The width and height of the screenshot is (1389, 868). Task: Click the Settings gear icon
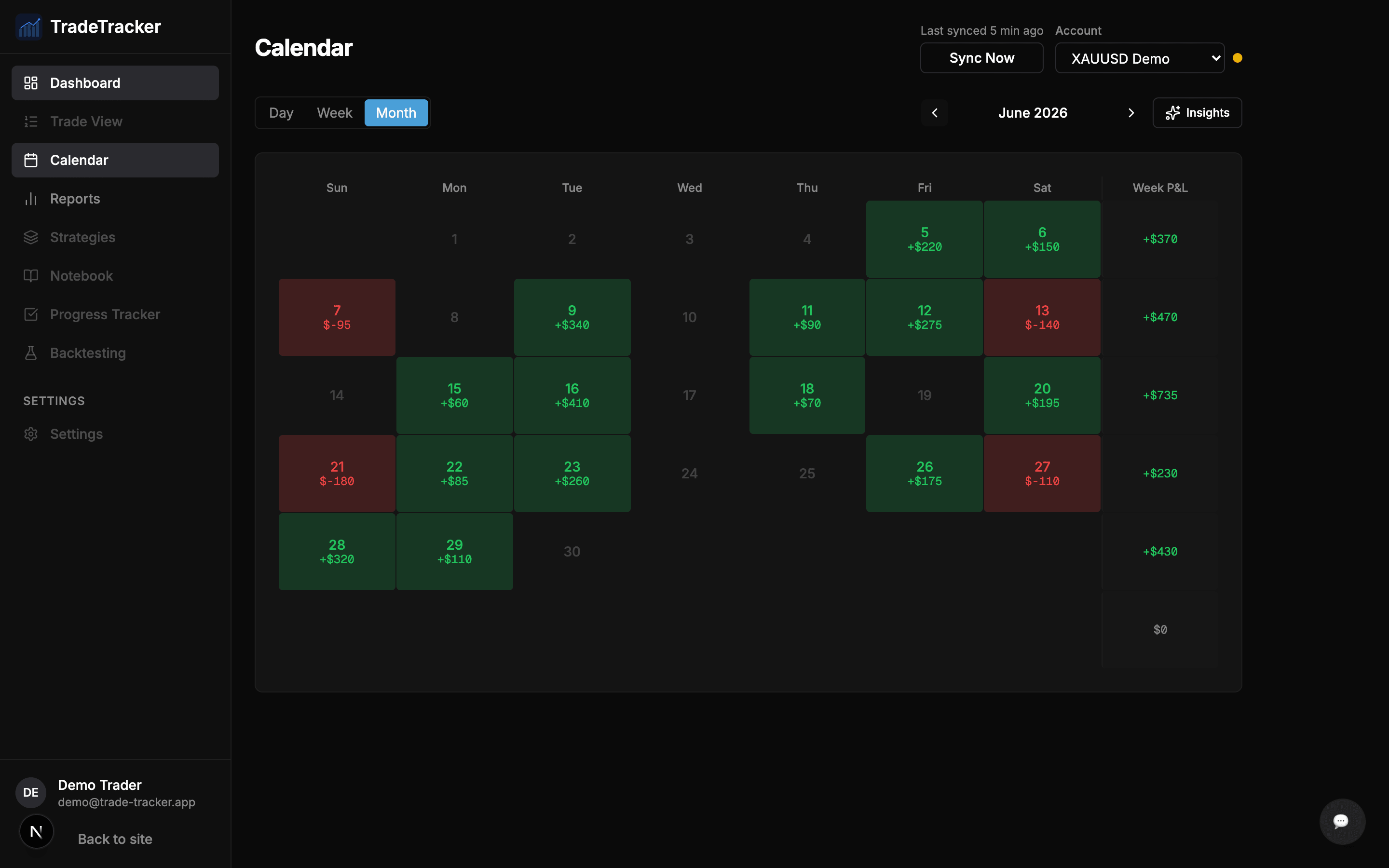(x=31, y=434)
